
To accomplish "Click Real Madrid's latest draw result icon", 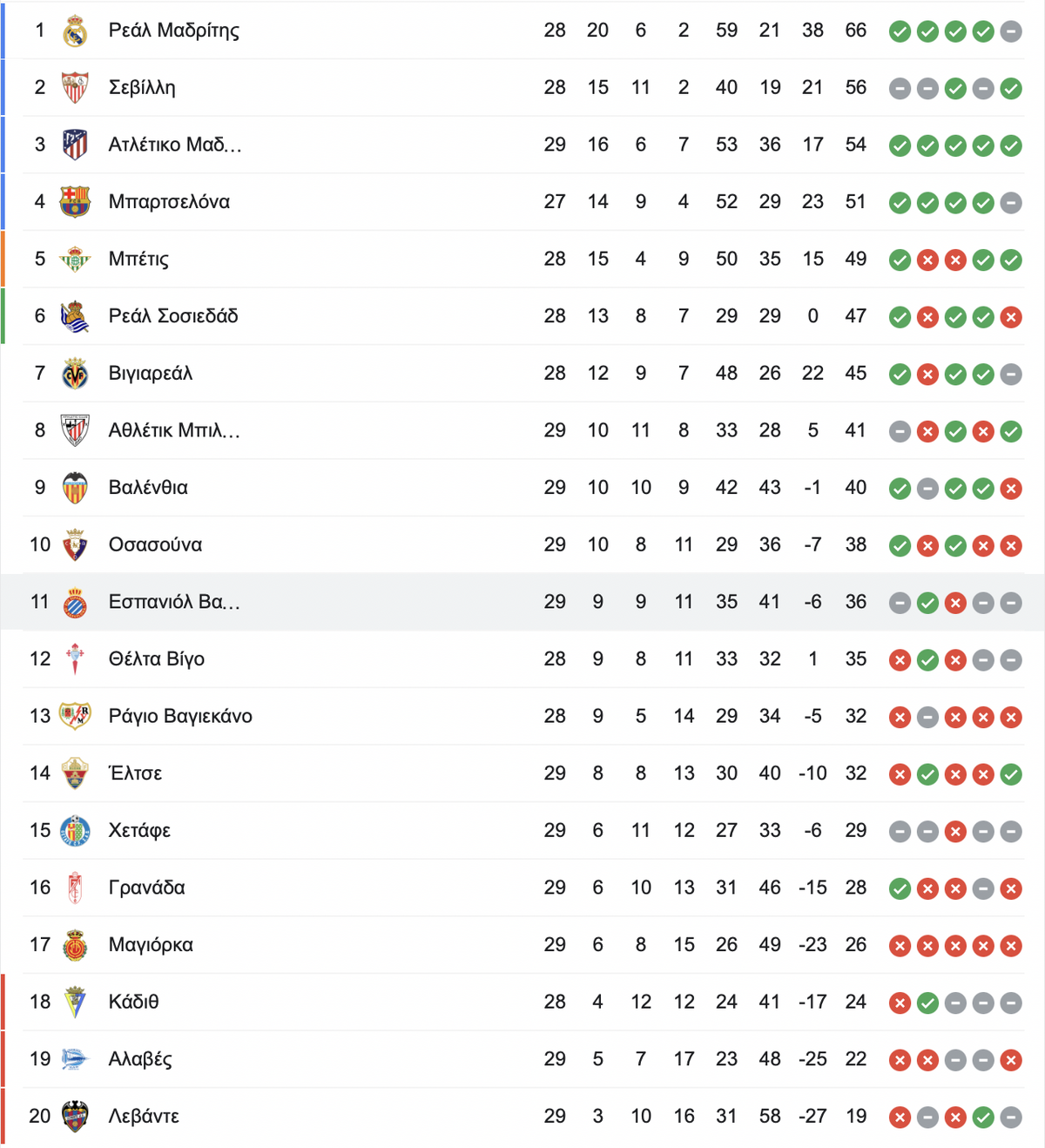I will (1011, 32).
